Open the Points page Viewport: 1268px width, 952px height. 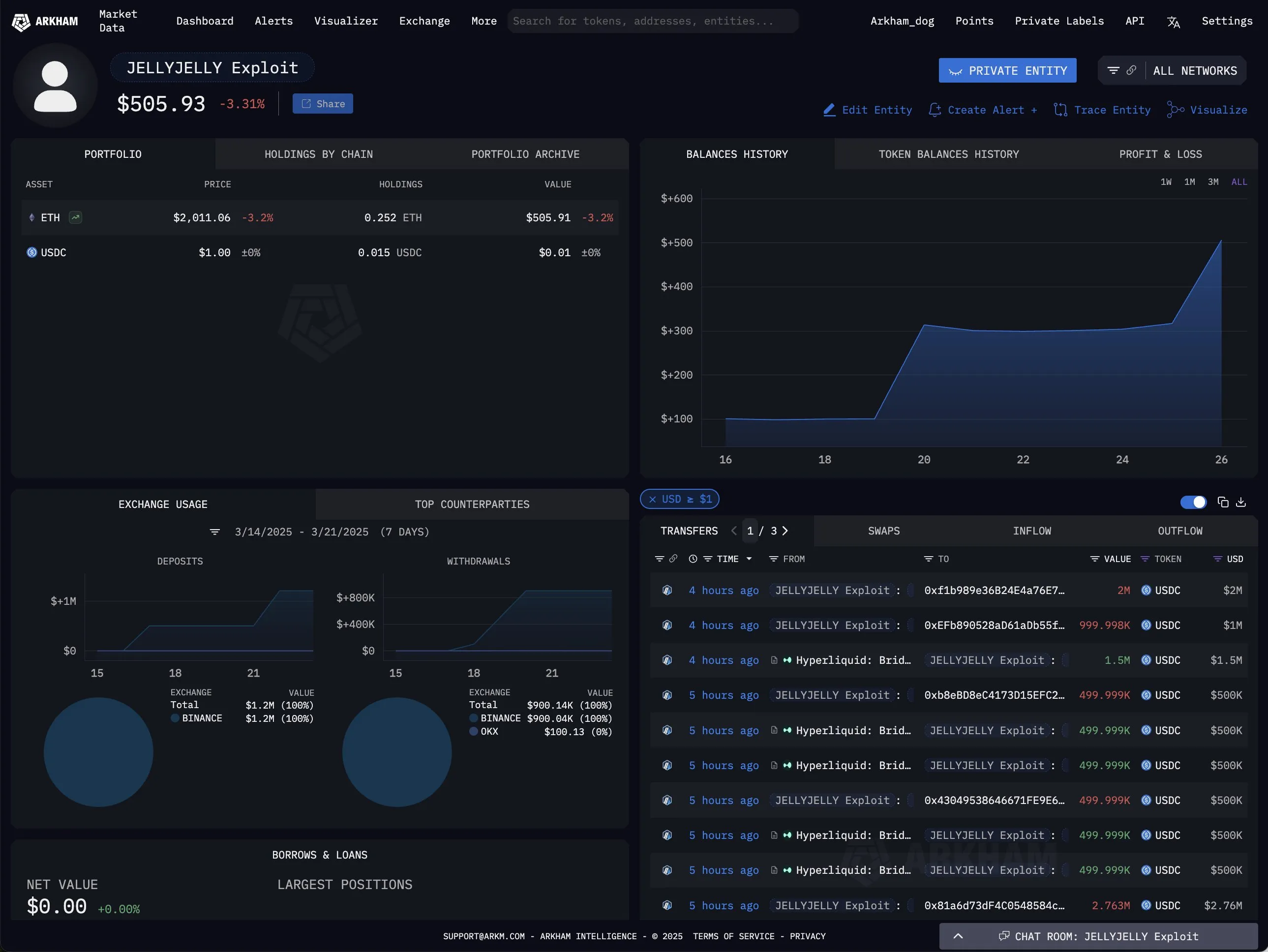[x=974, y=21]
